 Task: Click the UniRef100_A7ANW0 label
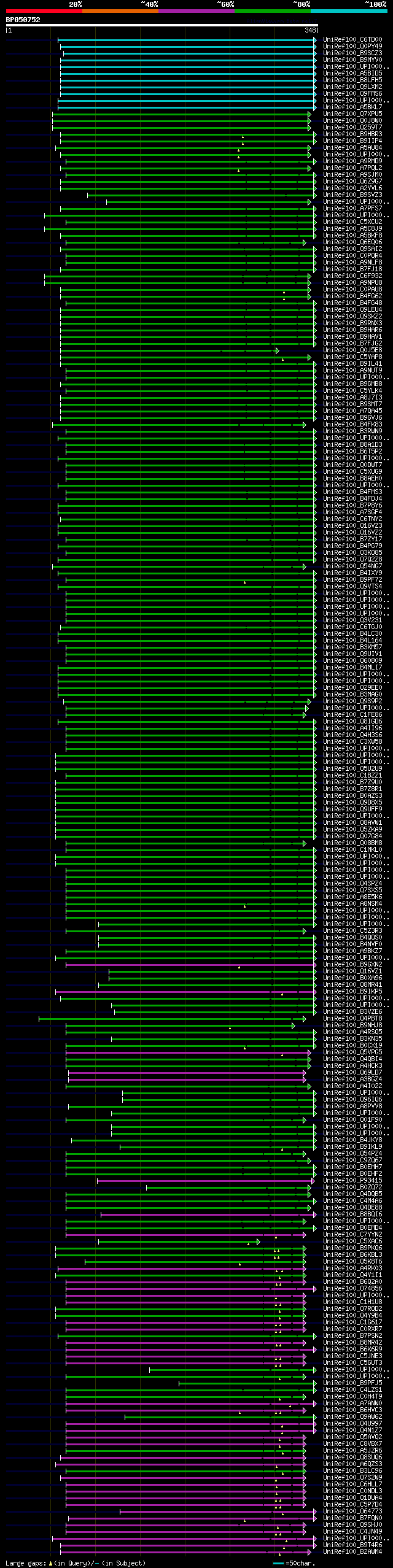[352, 1404]
